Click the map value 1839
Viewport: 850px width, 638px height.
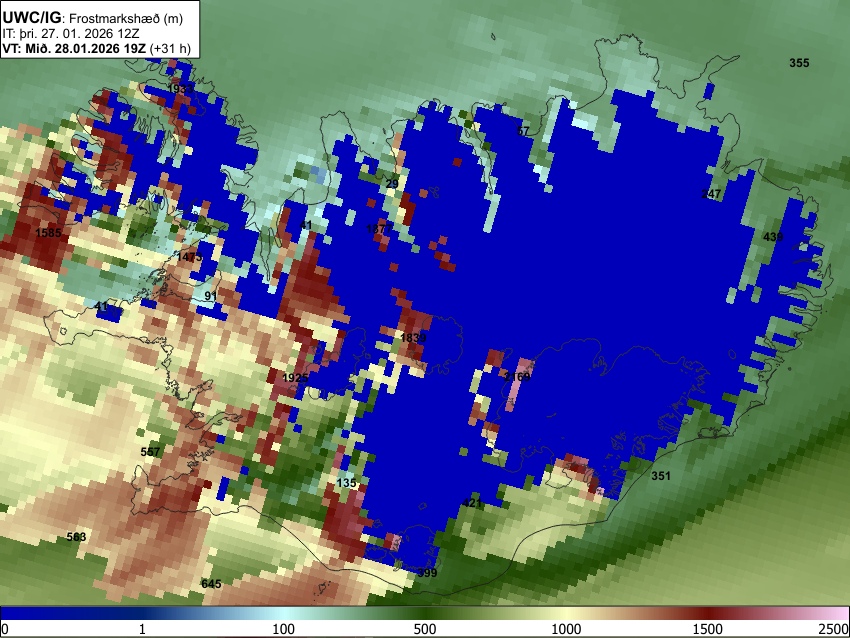point(413,338)
